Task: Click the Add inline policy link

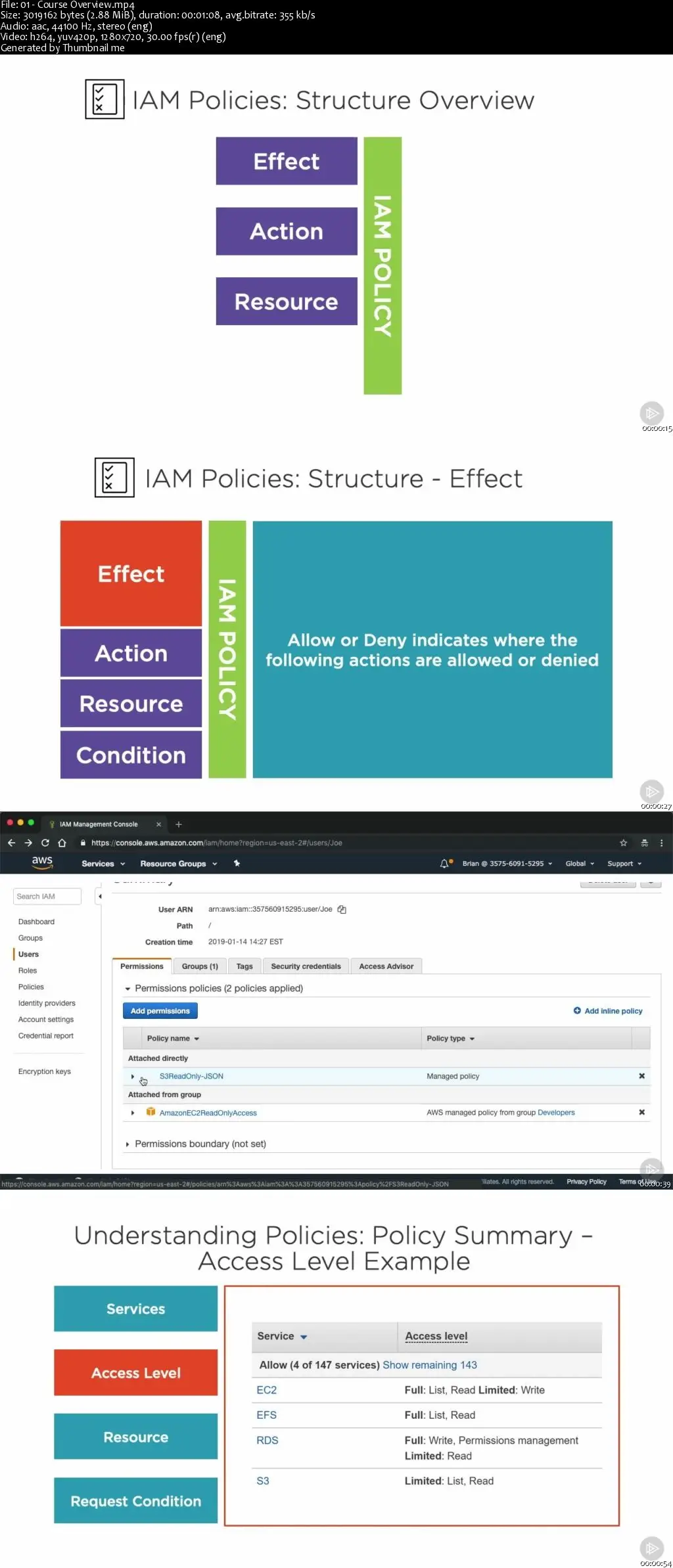Action: click(x=608, y=1011)
